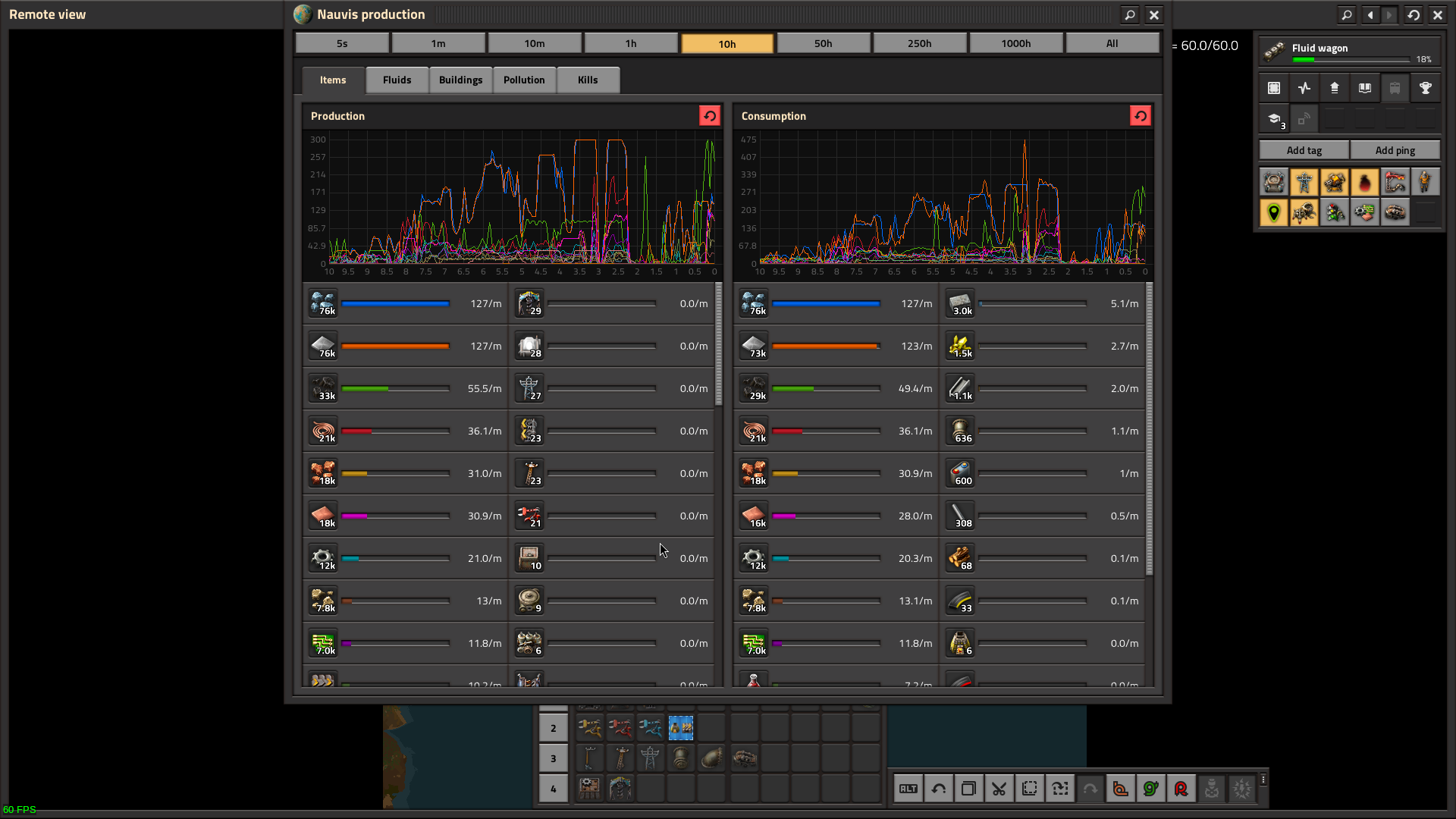Click big electric pole icon showing 27
The width and height of the screenshot is (1456, 819).
click(529, 388)
